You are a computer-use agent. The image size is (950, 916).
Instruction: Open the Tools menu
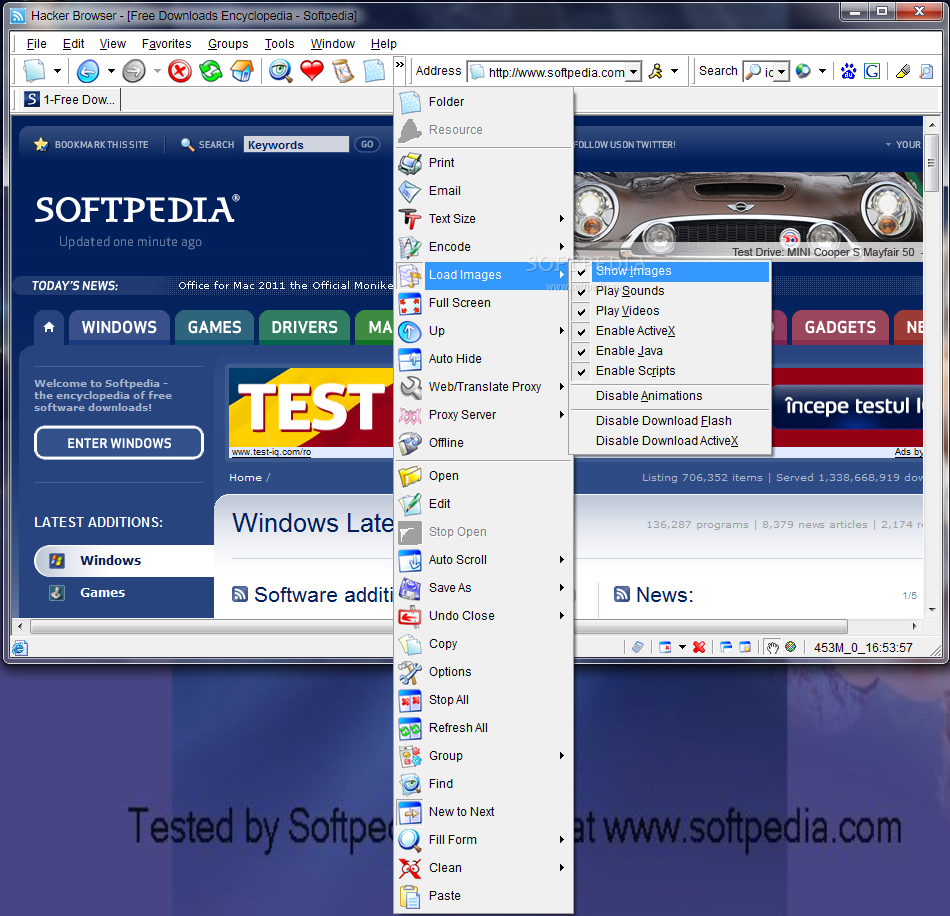click(x=279, y=44)
